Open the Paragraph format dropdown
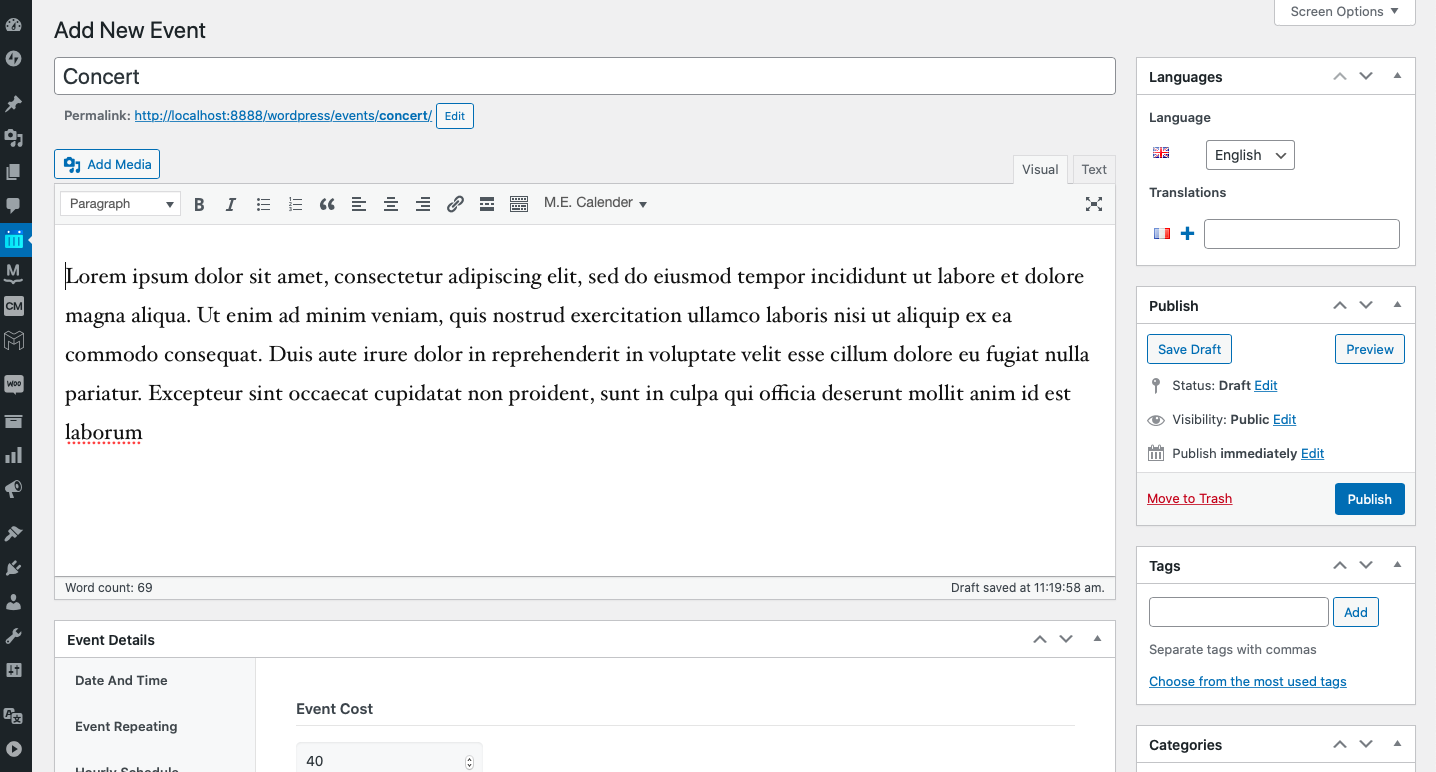Screen dimensions: 1436x772 point(120,204)
